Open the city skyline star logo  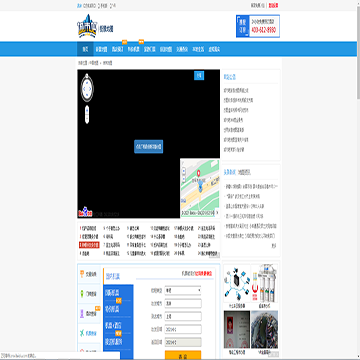pos(88,26)
